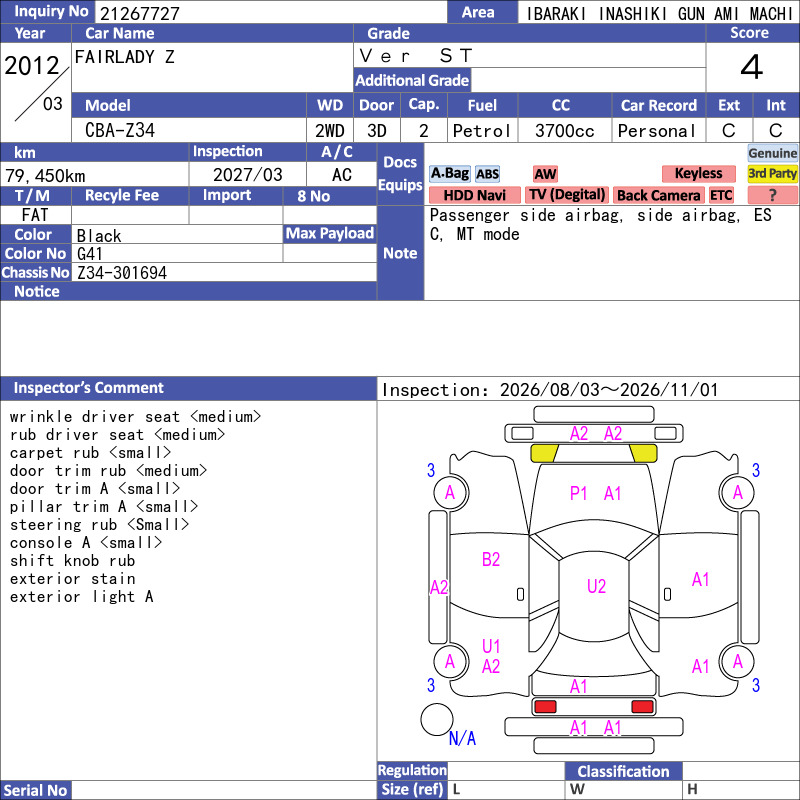Viewport: 800px width, 800px height.
Task: Click the ETC equipment badge
Action: point(721,195)
